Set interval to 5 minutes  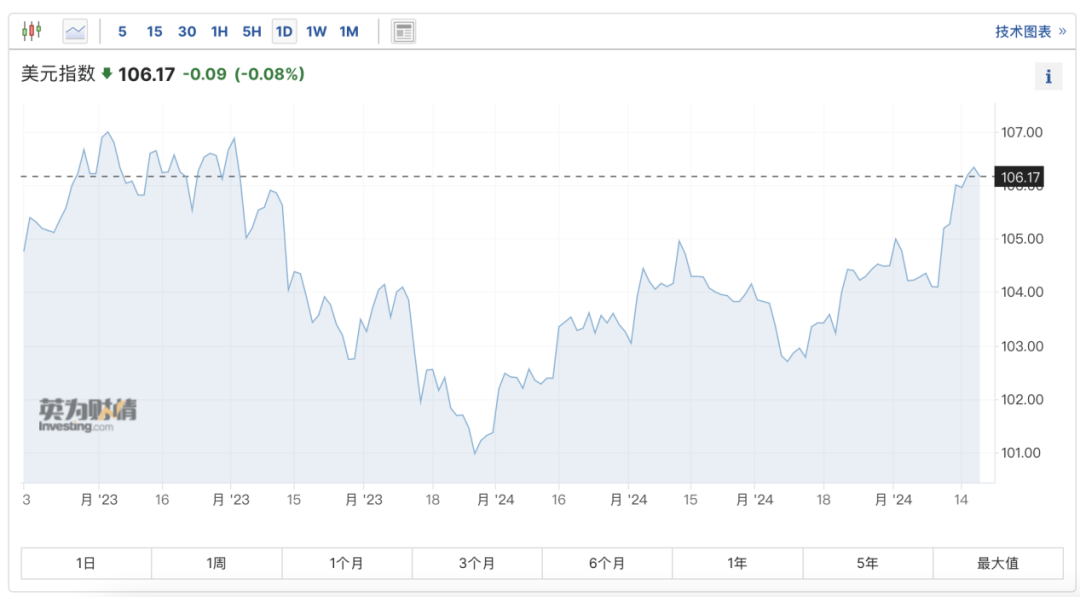click(122, 31)
